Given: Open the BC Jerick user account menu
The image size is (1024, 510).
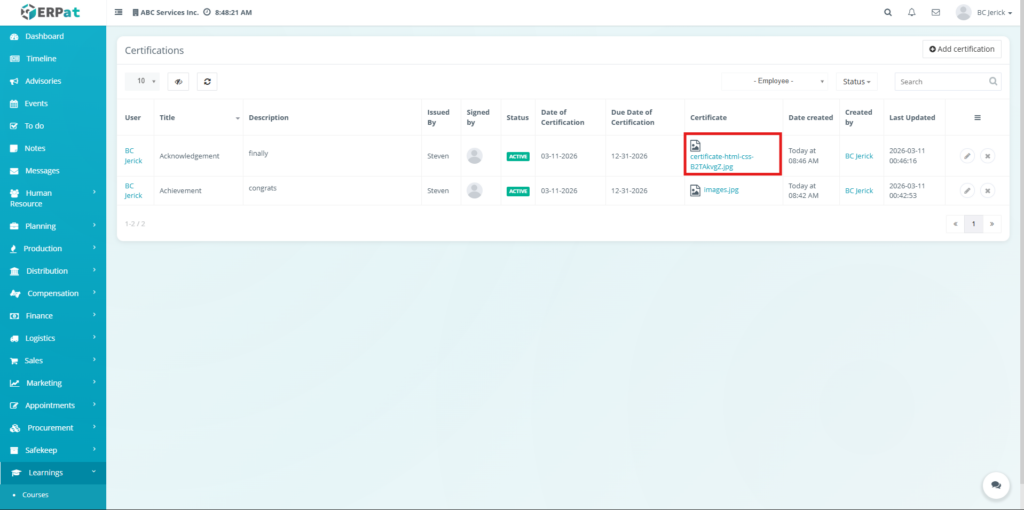Looking at the screenshot, I should 984,12.
